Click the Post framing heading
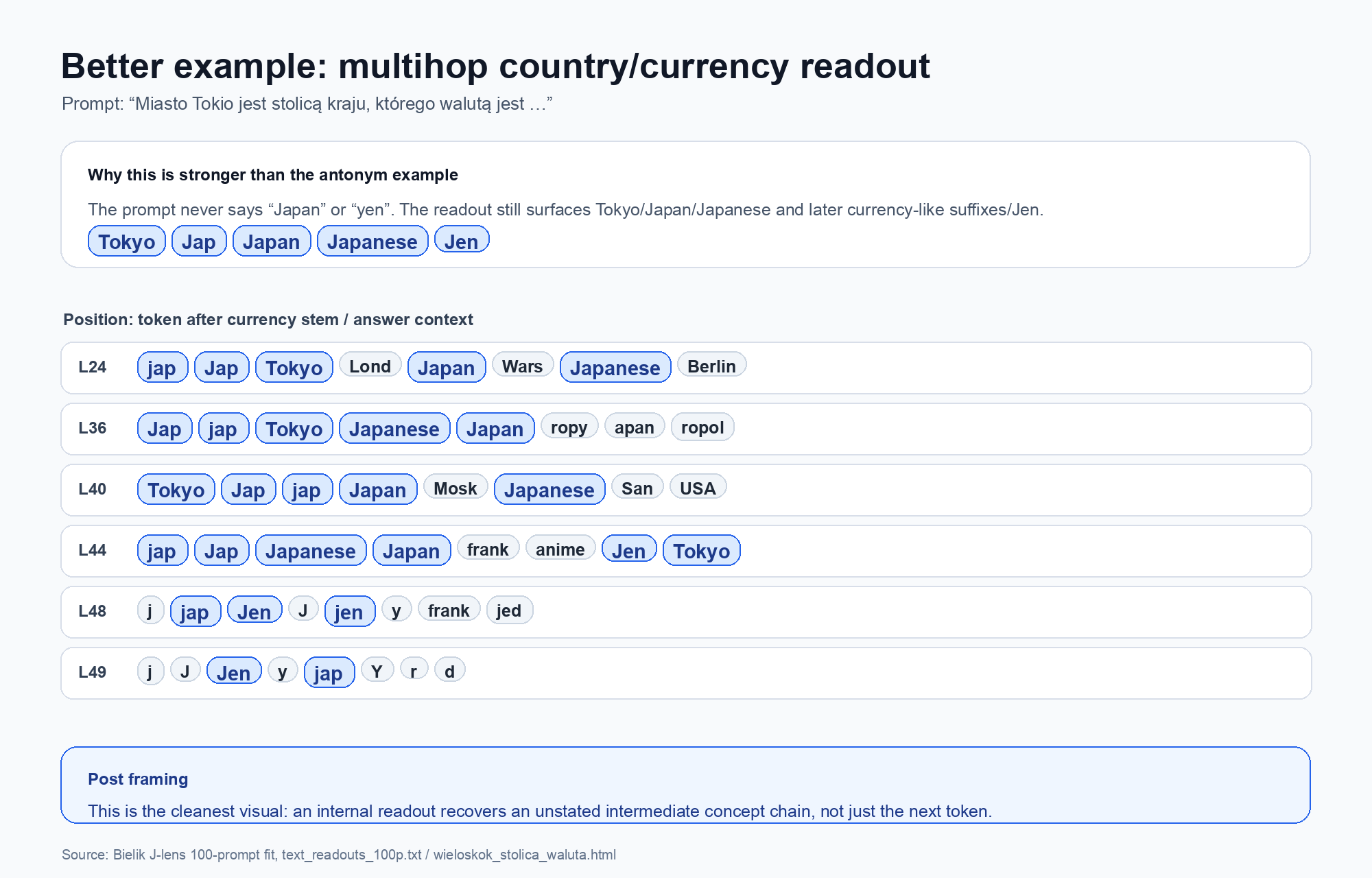Image resolution: width=1372 pixels, height=878 pixels. (x=138, y=779)
